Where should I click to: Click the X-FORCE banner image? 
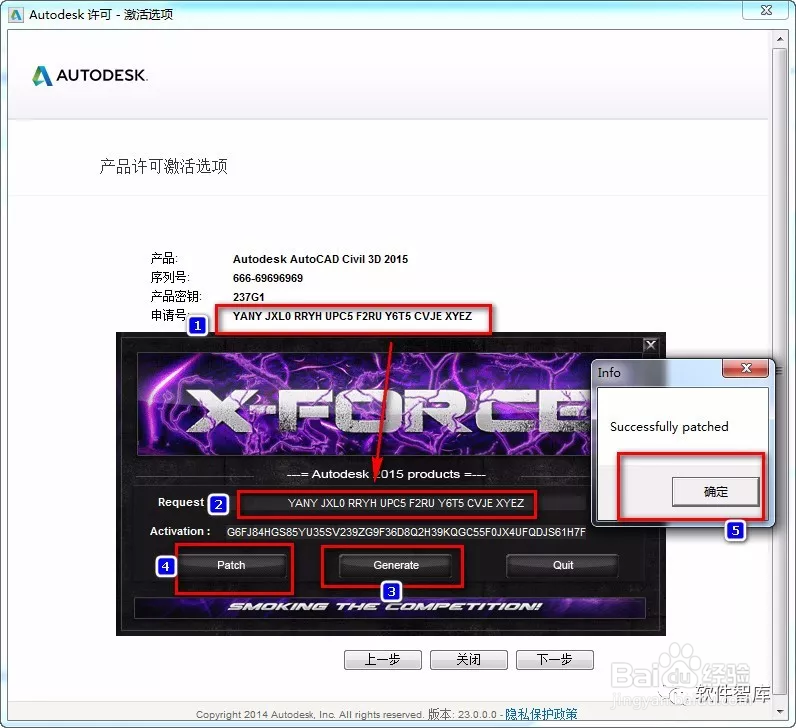pyautogui.click(x=364, y=404)
